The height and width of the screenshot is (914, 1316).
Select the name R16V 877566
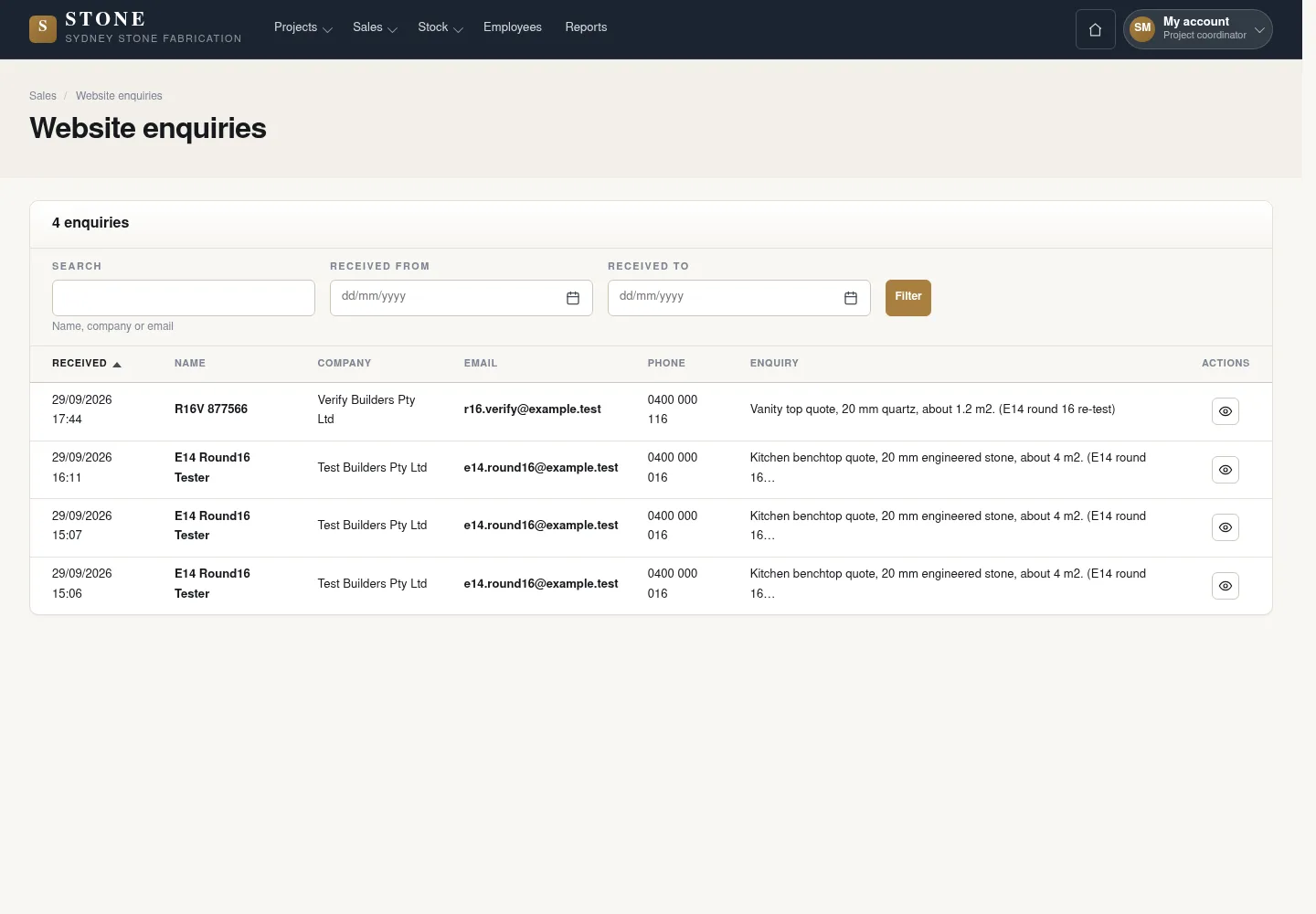tap(211, 409)
